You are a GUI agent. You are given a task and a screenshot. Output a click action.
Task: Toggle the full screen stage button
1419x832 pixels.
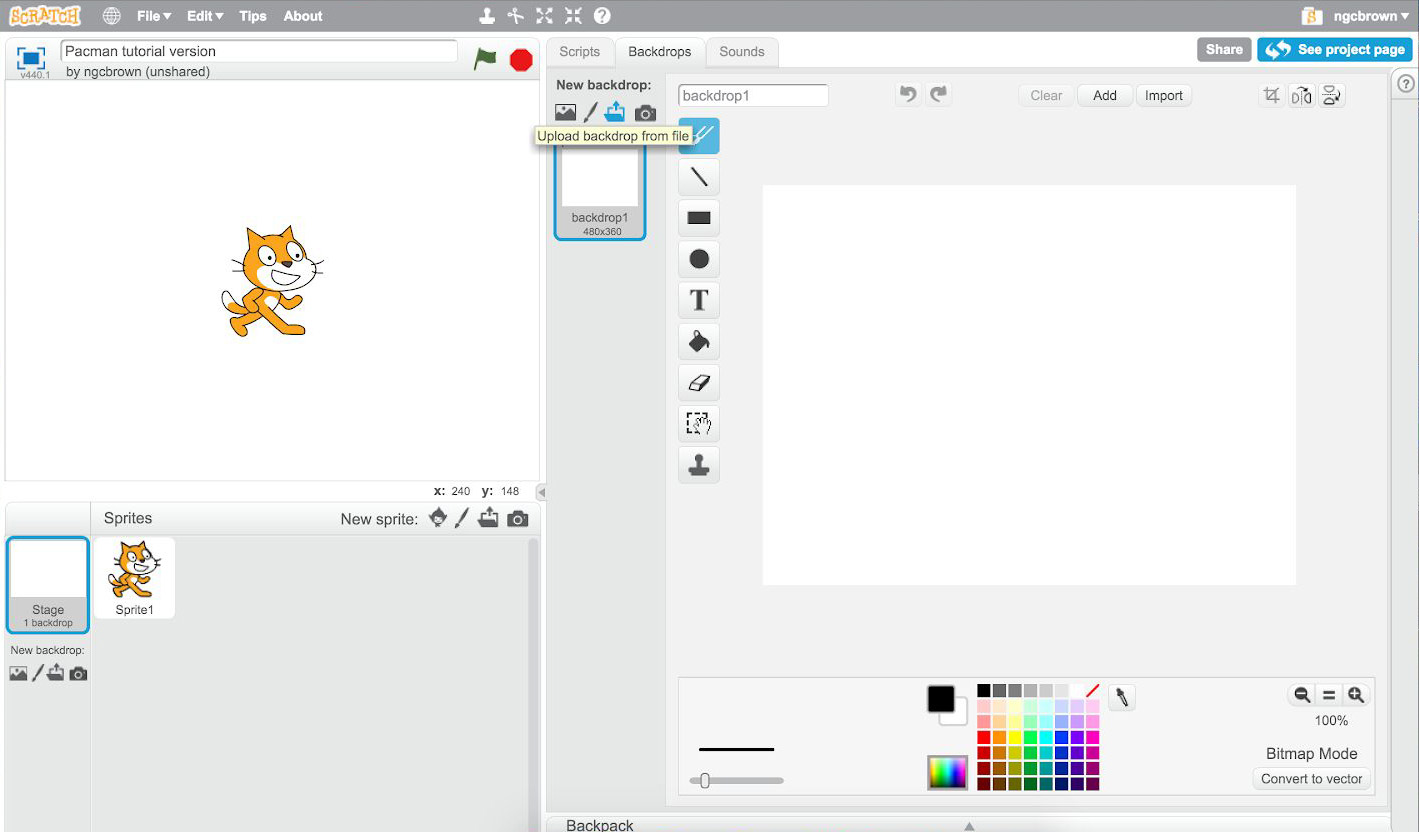tap(32, 58)
